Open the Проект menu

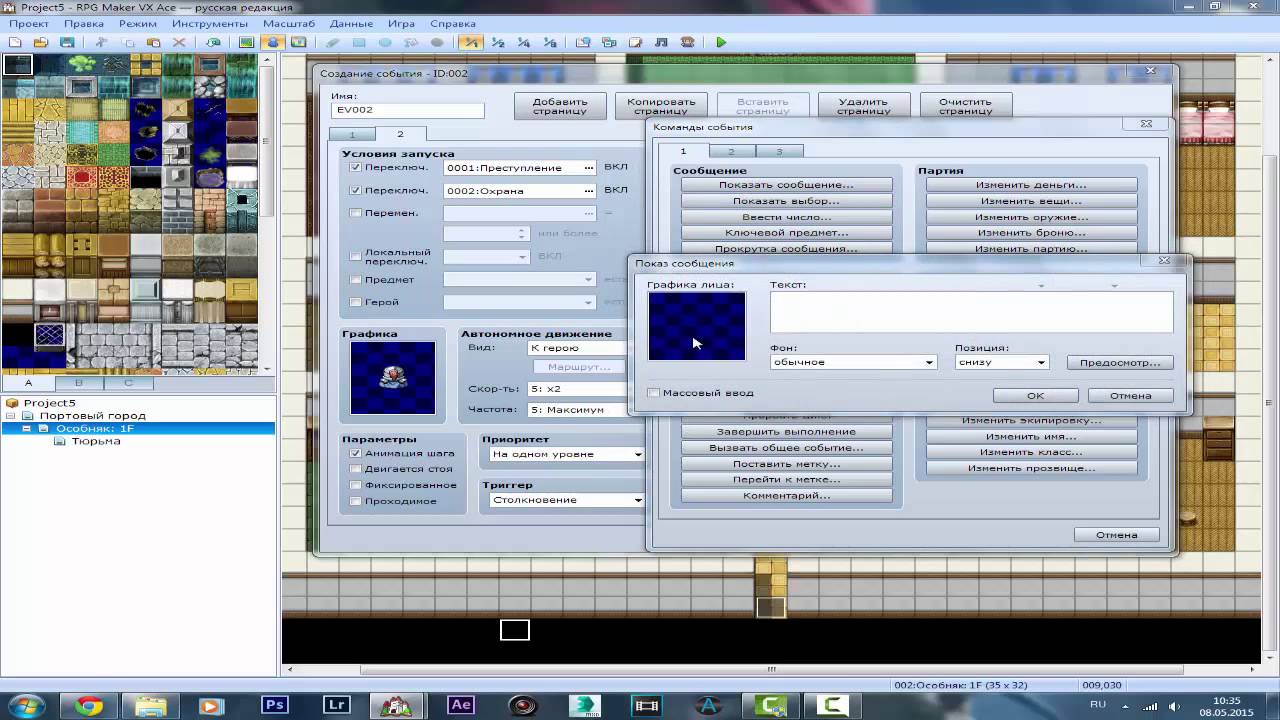pos(29,23)
